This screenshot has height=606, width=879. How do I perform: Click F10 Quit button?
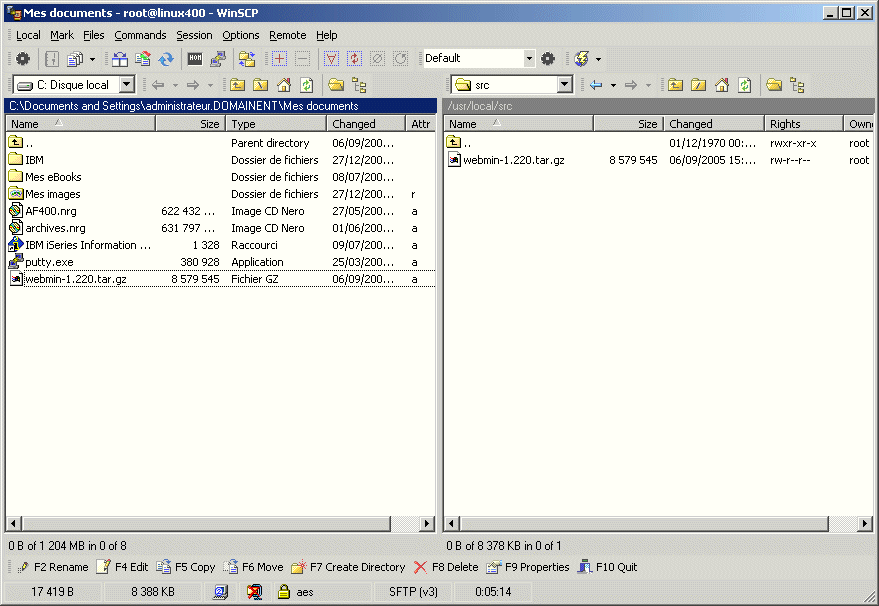tap(607, 567)
